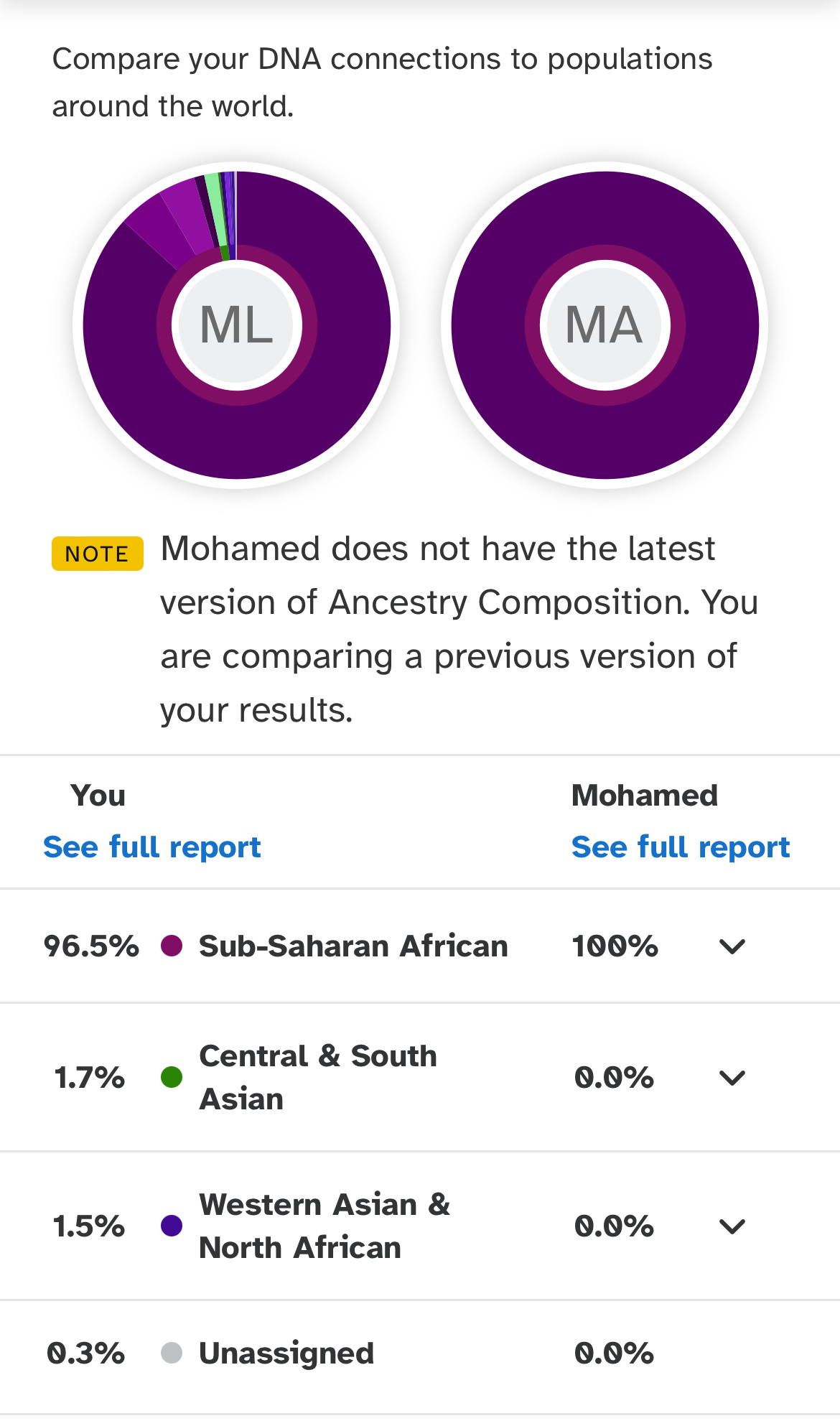Screen dimensions: 840x1426
Task: Select the Central & South Asian label
Action: click(318, 1077)
